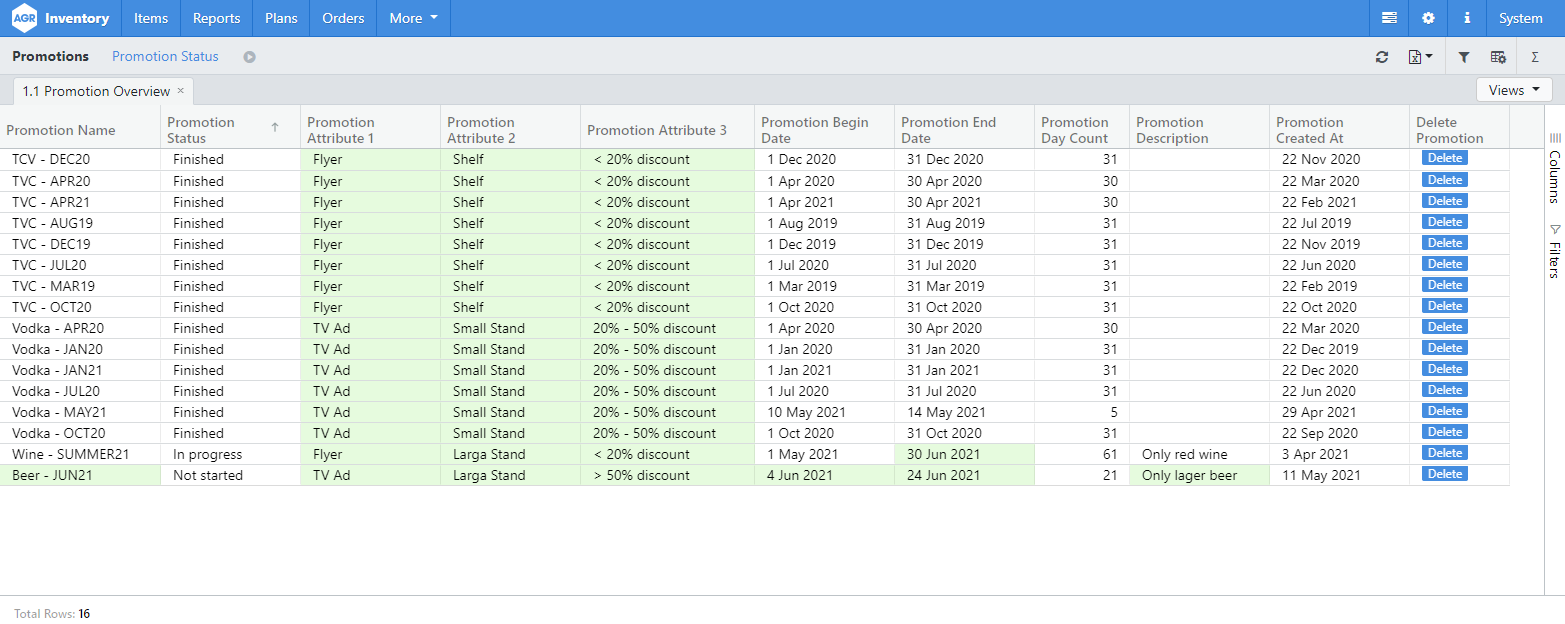Click the sigma aggregation icon
This screenshot has width=1565, height=624.
(1535, 57)
